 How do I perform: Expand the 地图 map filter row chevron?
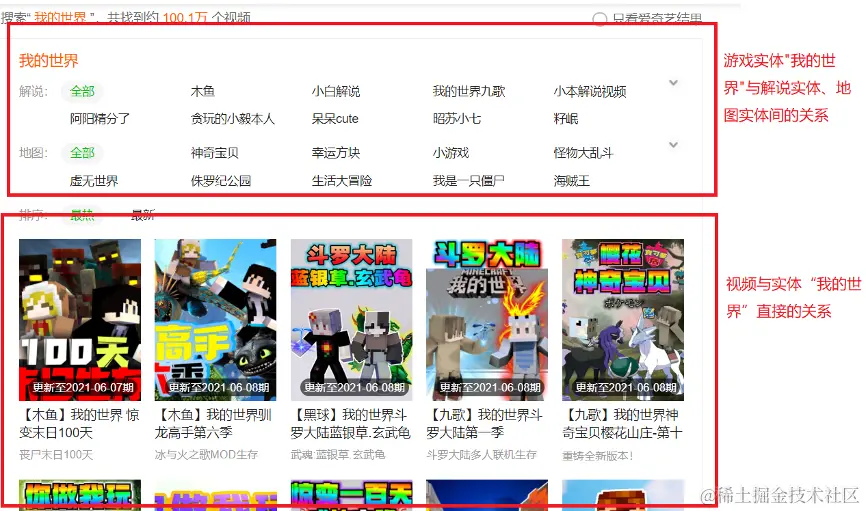coord(673,145)
